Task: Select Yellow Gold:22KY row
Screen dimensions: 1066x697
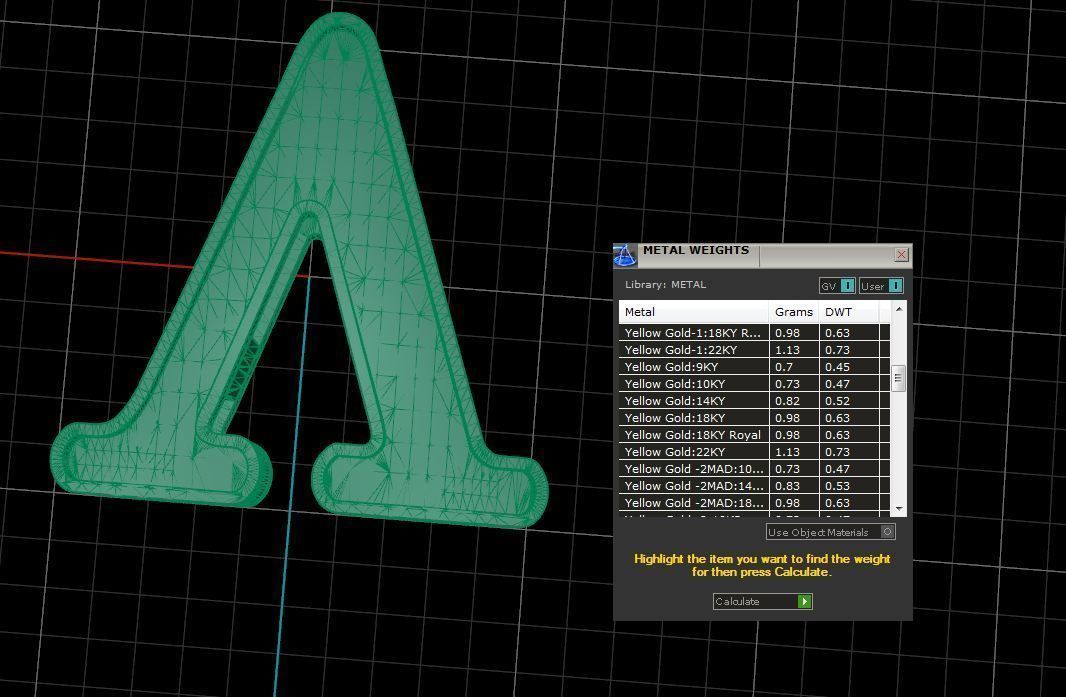Action: 754,452
